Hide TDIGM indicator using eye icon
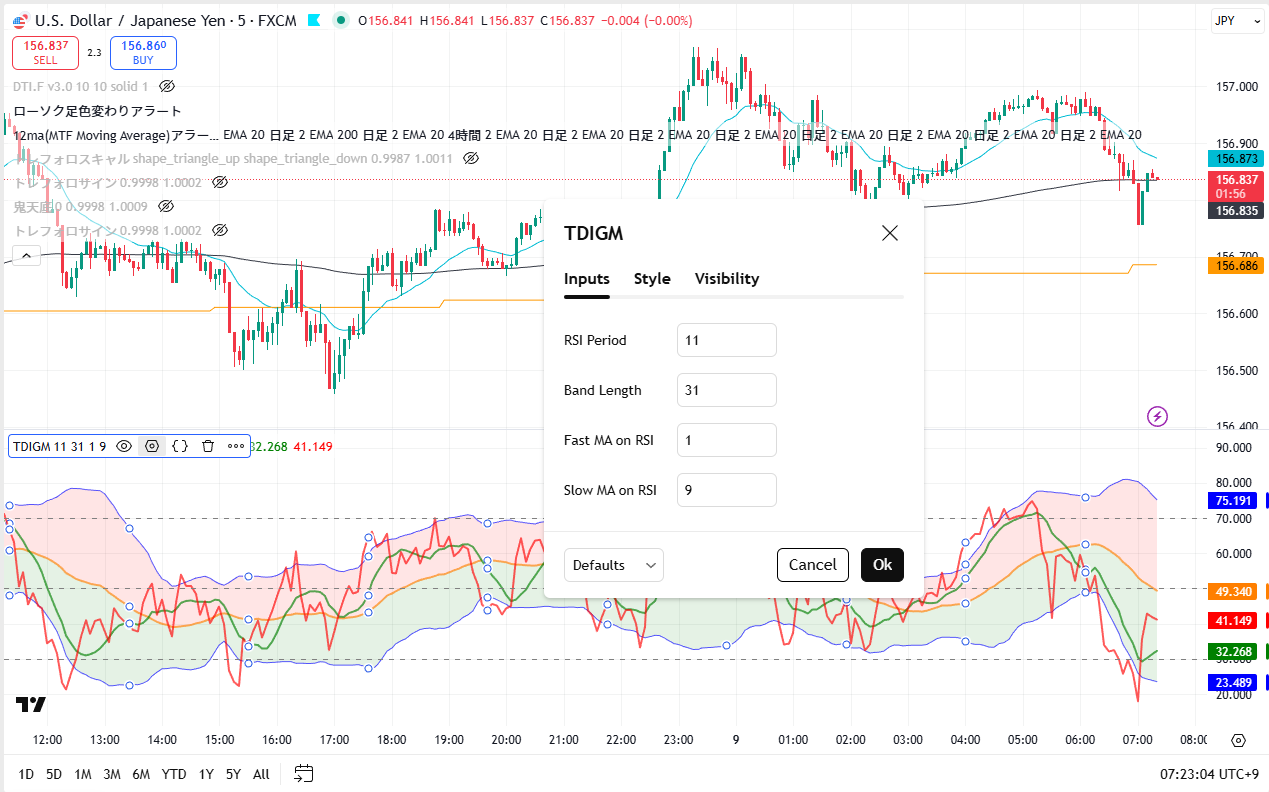This screenshot has height=792, width=1269. pos(124,446)
